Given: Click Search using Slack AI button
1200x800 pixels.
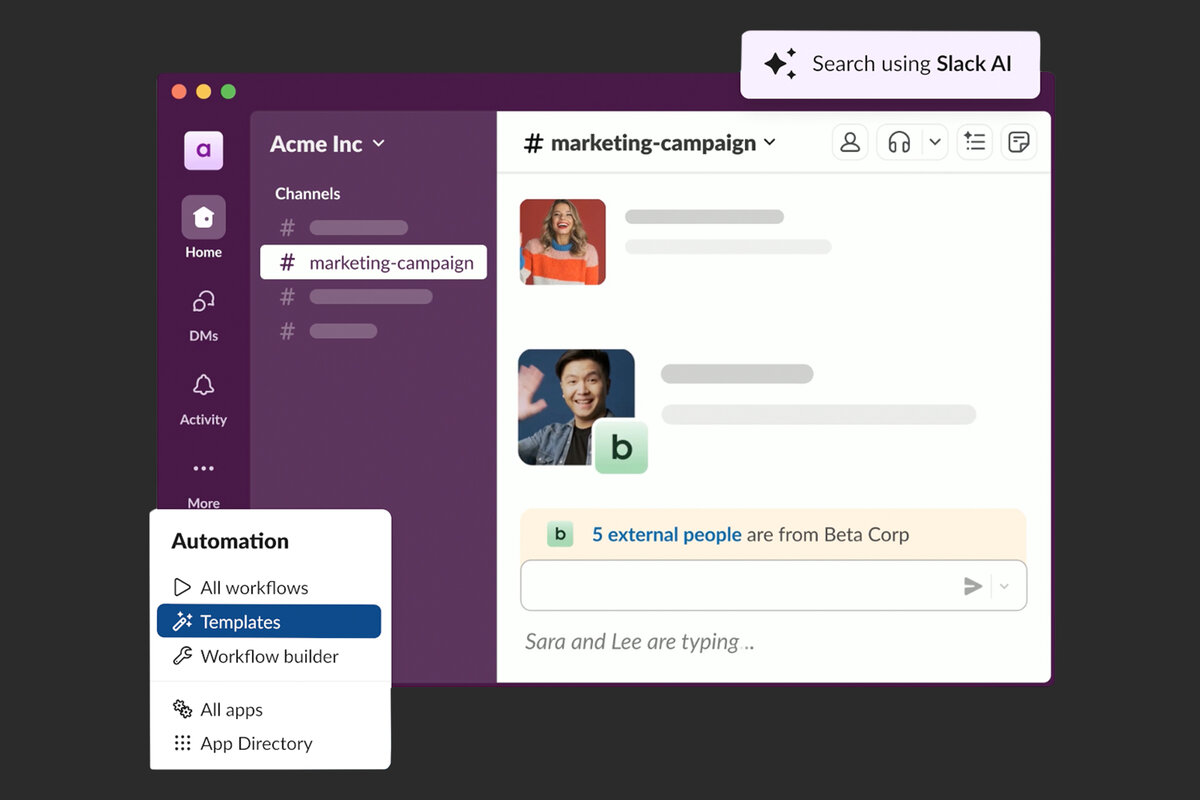Looking at the screenshot, I should [890, 64].
